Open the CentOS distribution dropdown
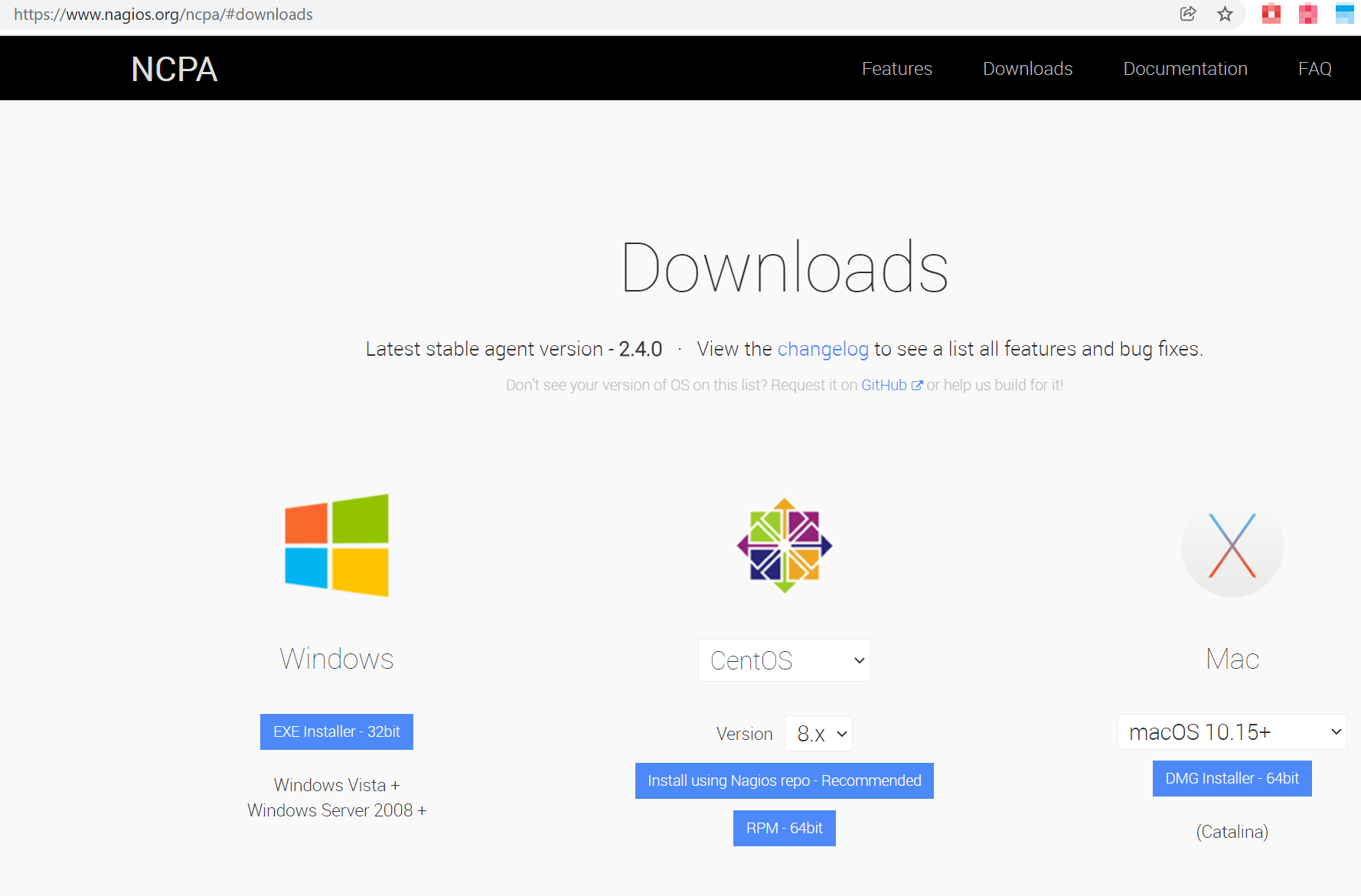Image resolution: width=1361 pixels, height=896 pixels. click(784, 660)
